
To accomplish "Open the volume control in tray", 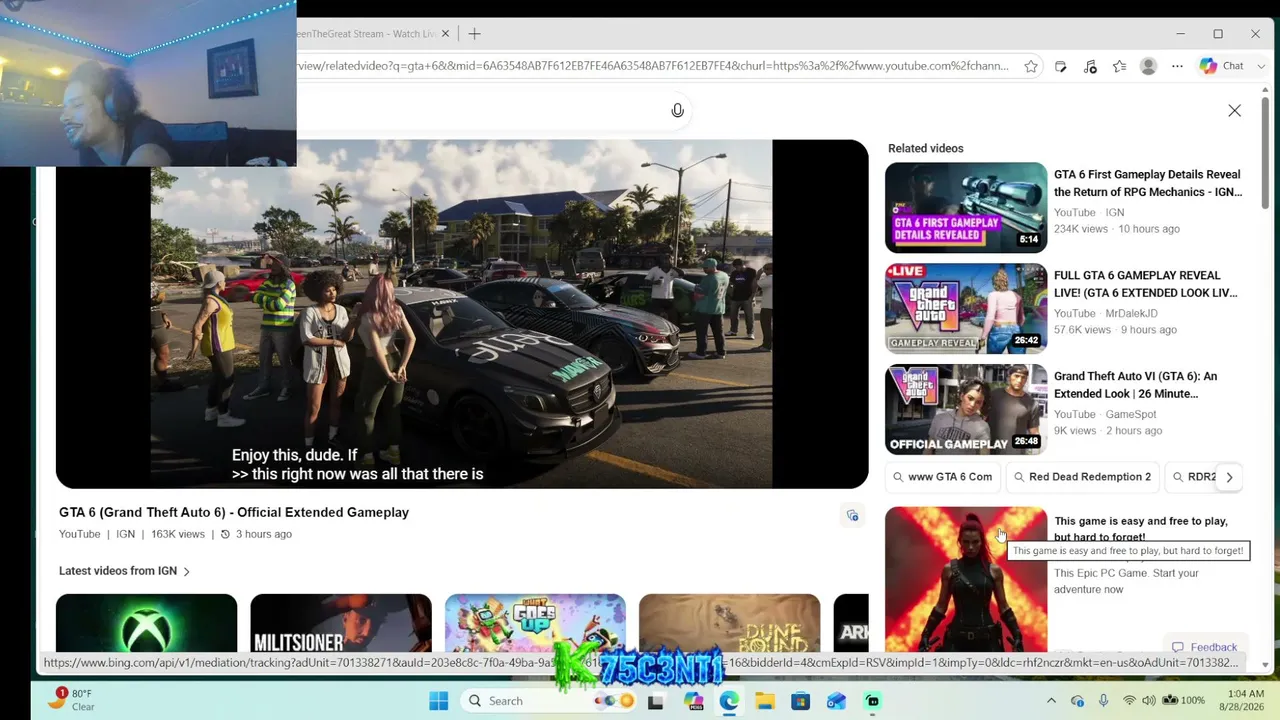I will pyautogui.click(x=1148, y=701).
